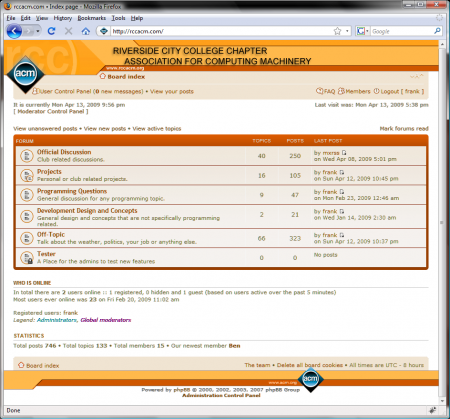Open Development Design and Concepts forum
The width and height of the screenshot is (450, 419).
point(87,211)
